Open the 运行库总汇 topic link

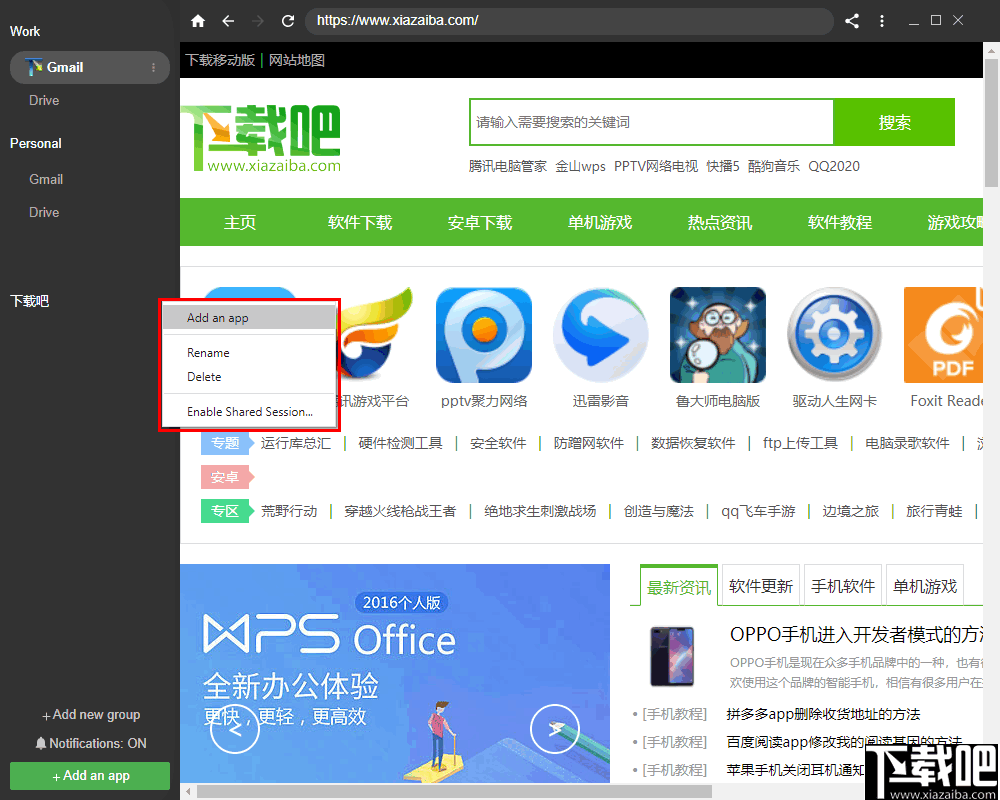pyautogui.click(x=296, y=443)
